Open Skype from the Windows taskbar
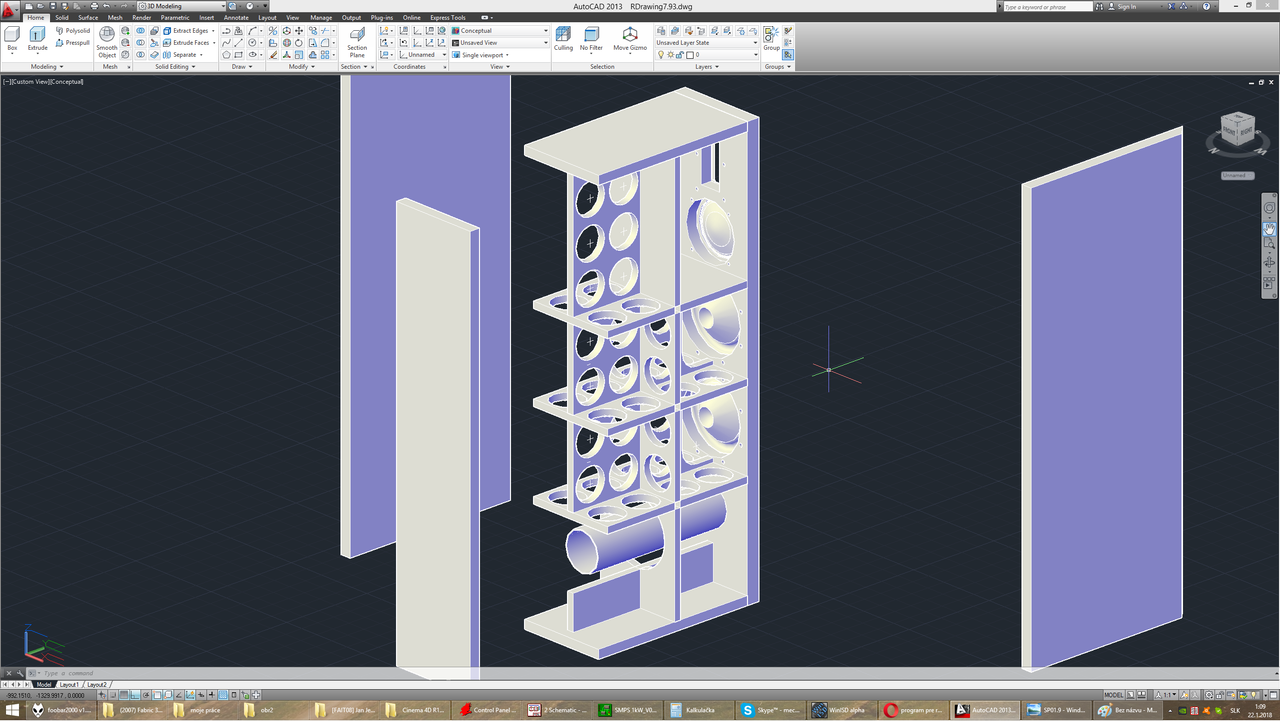 pyautogui.click(x=770, y=710)
